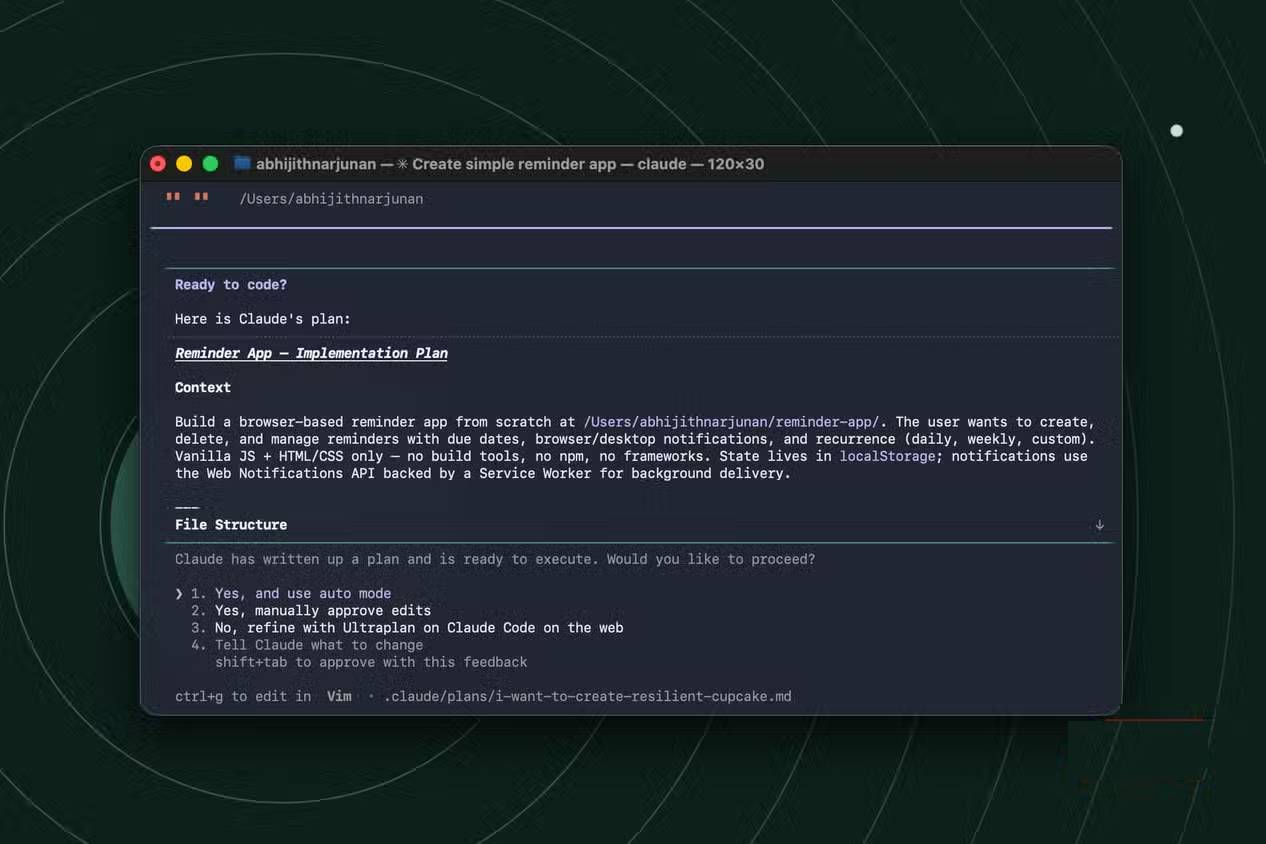Choose option 2 Yes, manually approve edits
Image resolution: width=1266 pixels, height=844 pixels.
tap(311, 610)
